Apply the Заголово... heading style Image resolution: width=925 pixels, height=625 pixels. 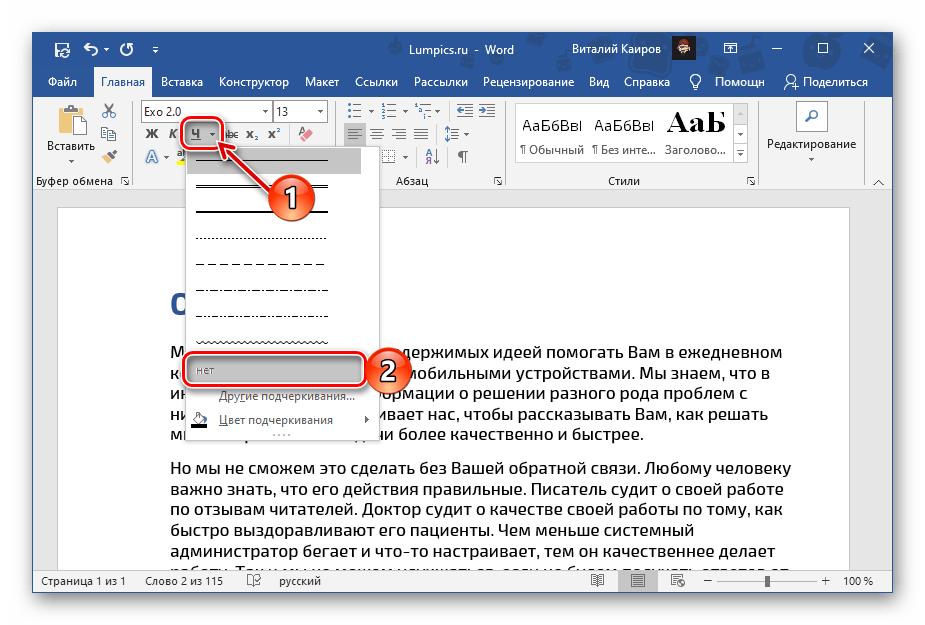point(696,136)
